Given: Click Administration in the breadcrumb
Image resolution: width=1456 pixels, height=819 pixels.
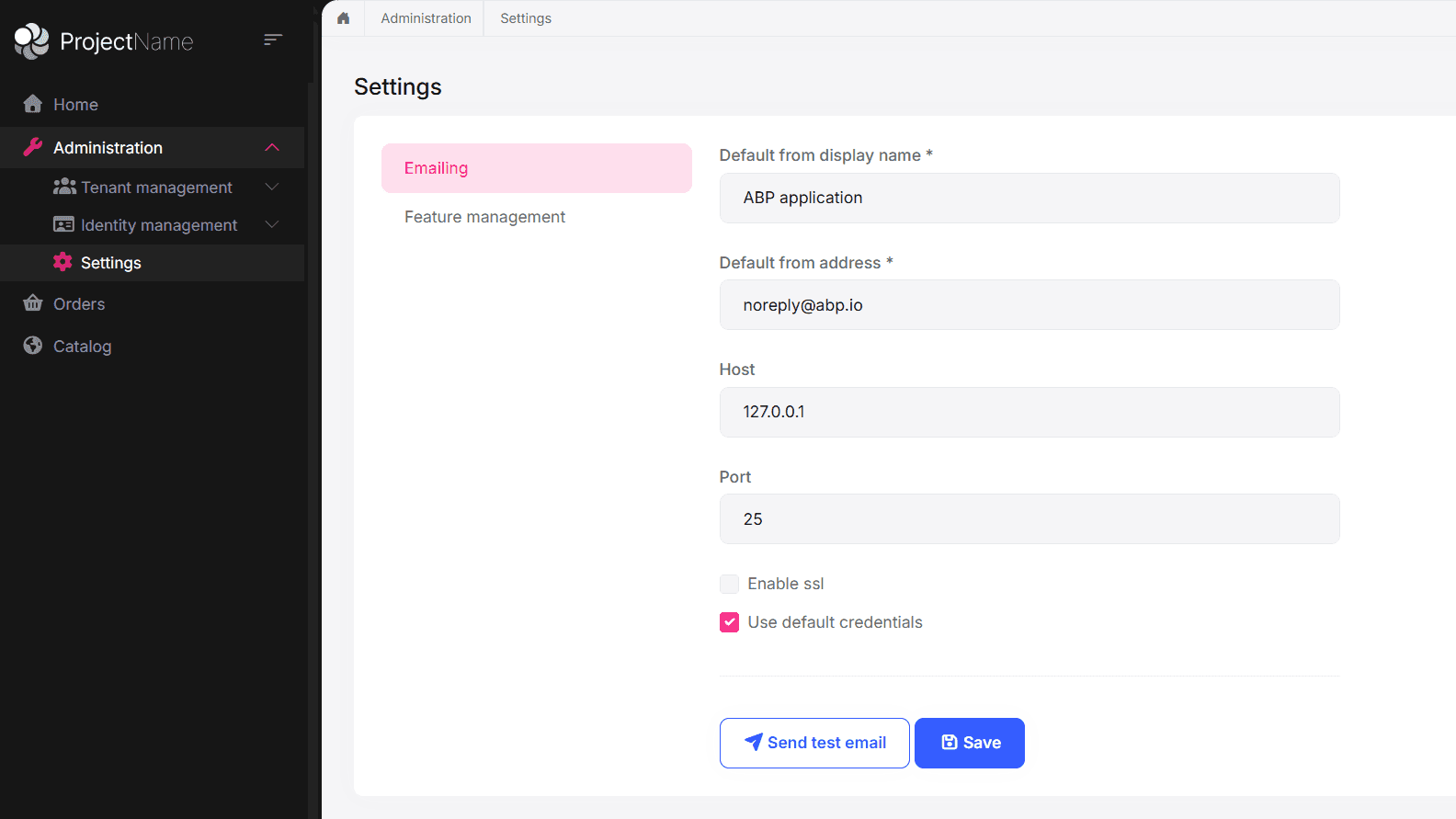Looking at the screenshot, I should pyautogui.click(x=426, y=18).
